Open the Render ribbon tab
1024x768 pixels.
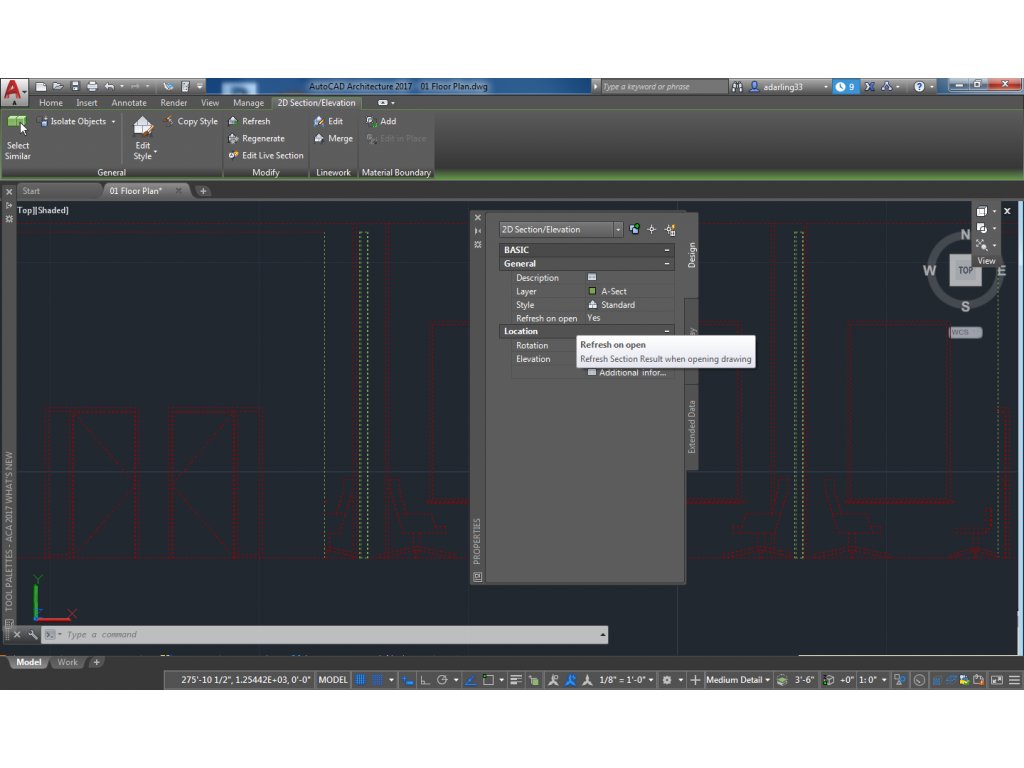pos(173,103)
